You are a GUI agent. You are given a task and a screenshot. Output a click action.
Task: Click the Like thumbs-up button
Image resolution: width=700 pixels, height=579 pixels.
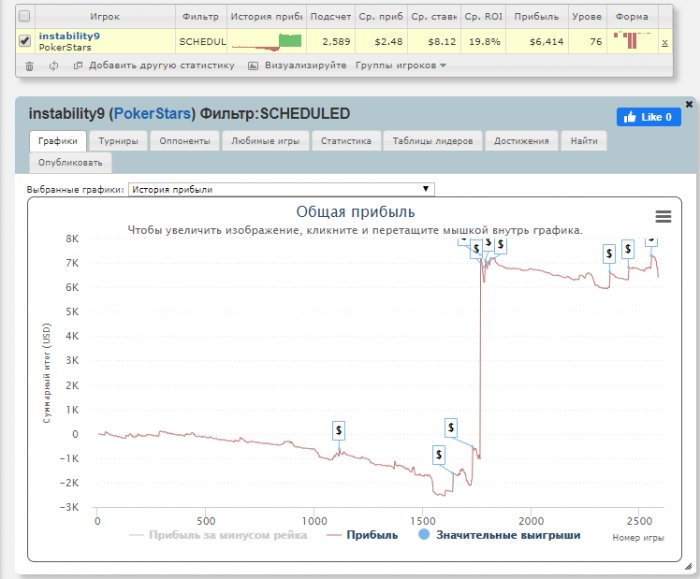pos(649,117)
